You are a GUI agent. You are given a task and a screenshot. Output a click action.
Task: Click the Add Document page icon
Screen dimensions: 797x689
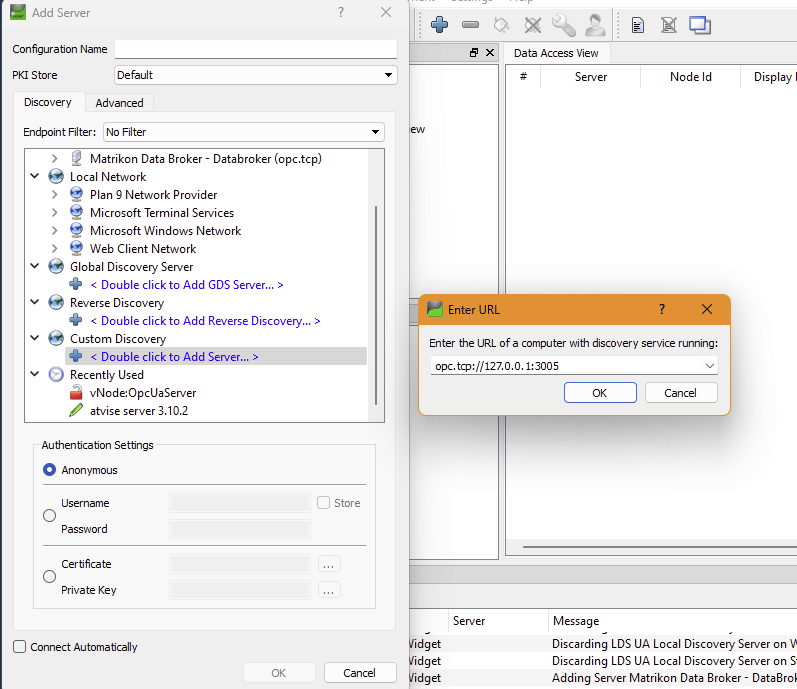[x=637, y=25]
